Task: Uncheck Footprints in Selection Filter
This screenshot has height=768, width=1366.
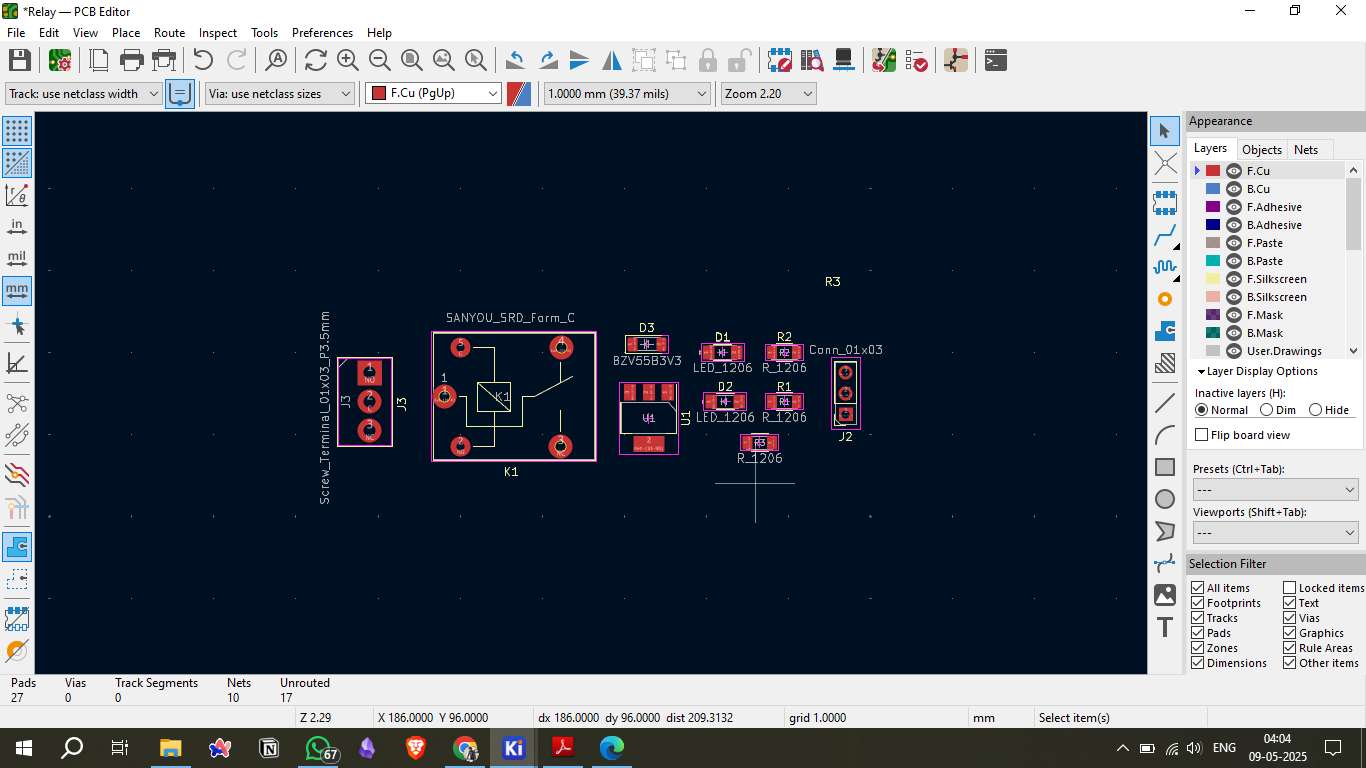Action: pos(1198,603)
